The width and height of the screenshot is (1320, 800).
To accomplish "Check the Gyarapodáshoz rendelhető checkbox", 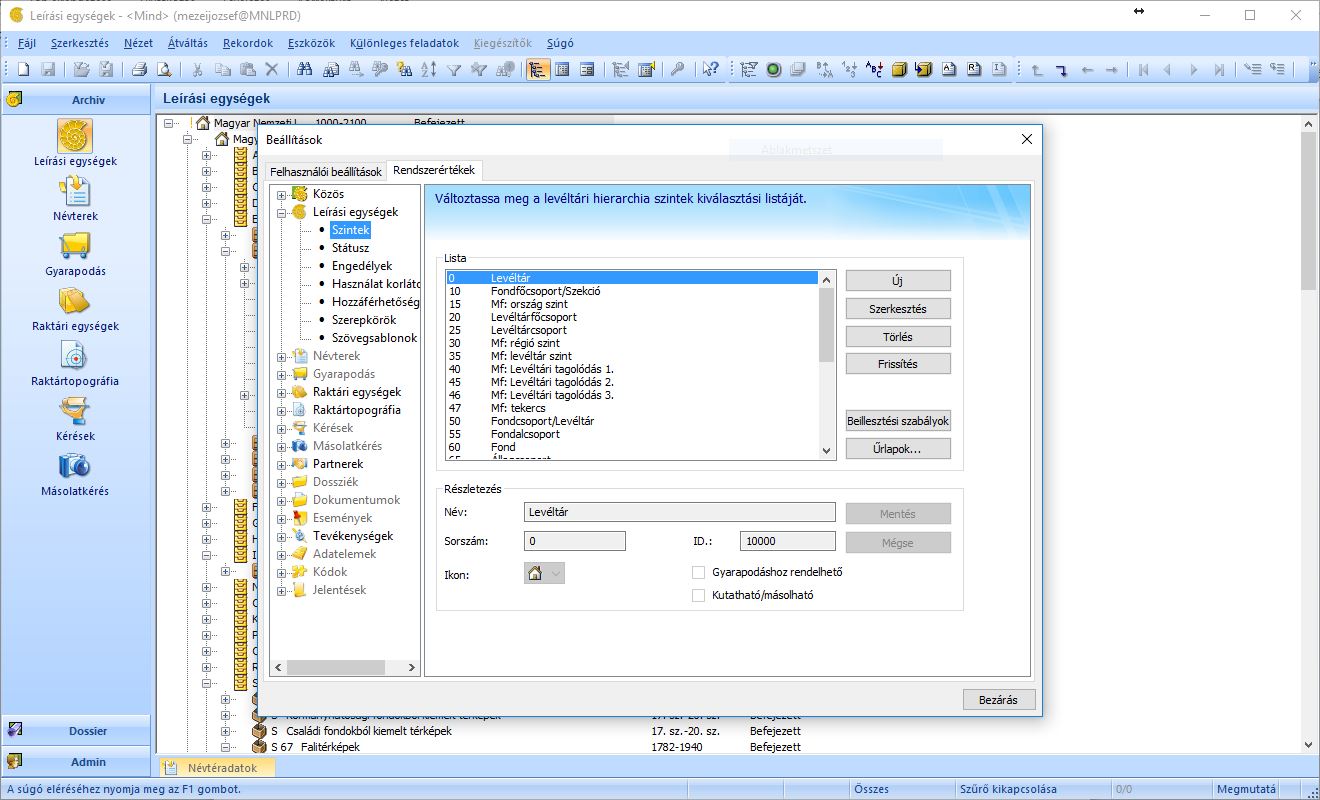I will point(699,573).
